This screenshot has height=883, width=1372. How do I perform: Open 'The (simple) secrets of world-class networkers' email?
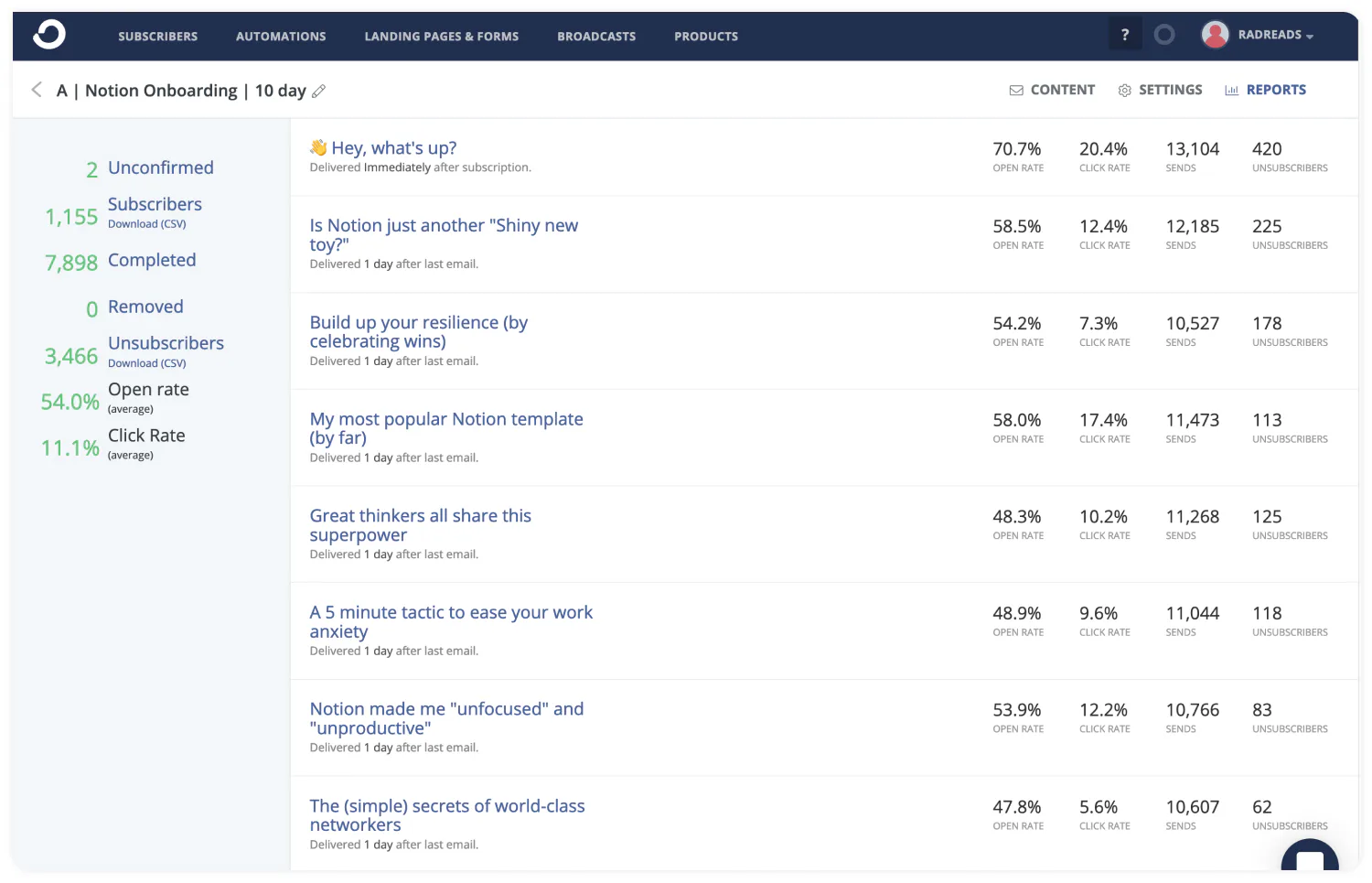pos(447,815)
